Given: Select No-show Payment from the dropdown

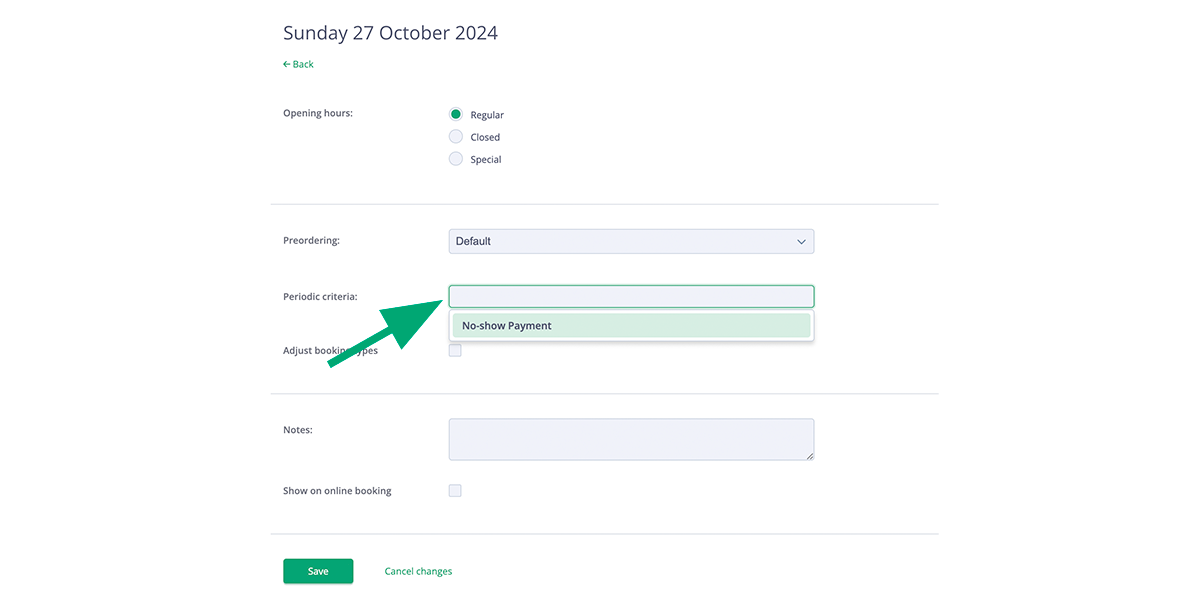Looking at the screenshot, I should pyautogui.click(x=630, y=325).
